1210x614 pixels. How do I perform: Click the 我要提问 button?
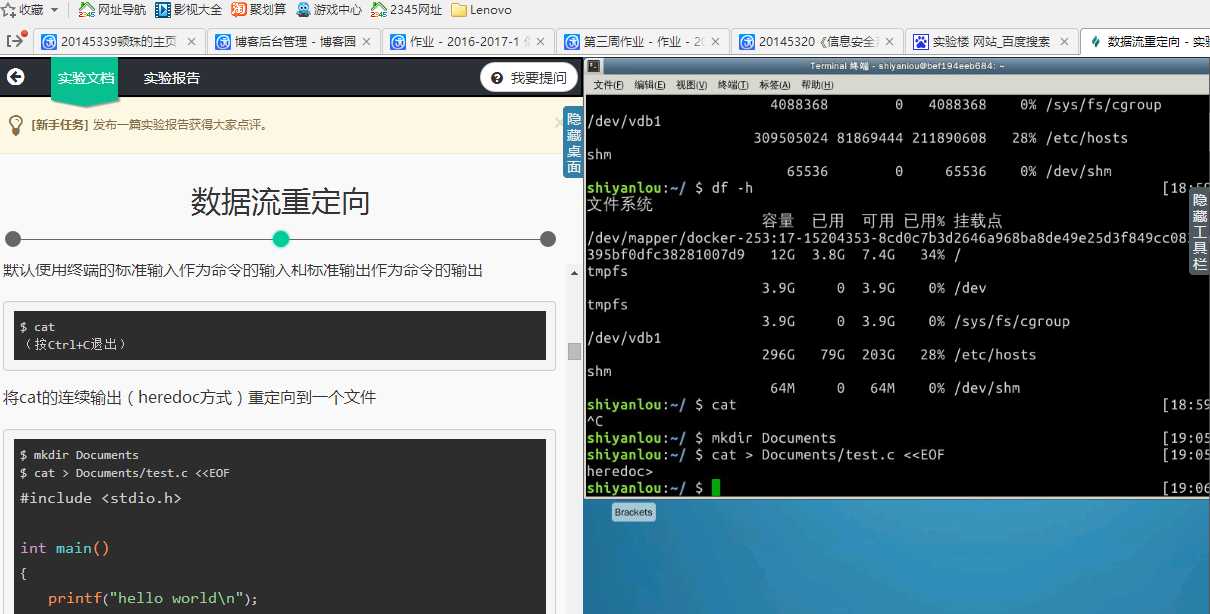pos(529,78)
